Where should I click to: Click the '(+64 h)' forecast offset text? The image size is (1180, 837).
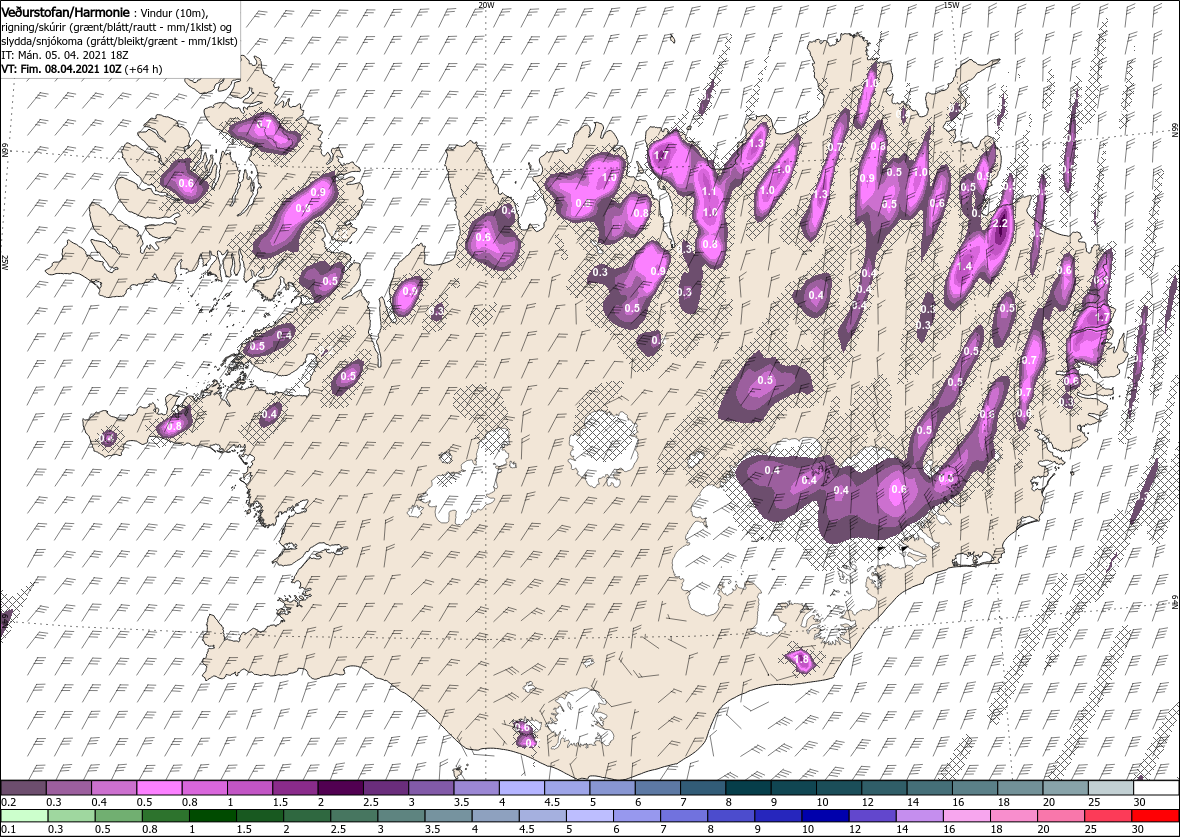(x=144, y=68)
